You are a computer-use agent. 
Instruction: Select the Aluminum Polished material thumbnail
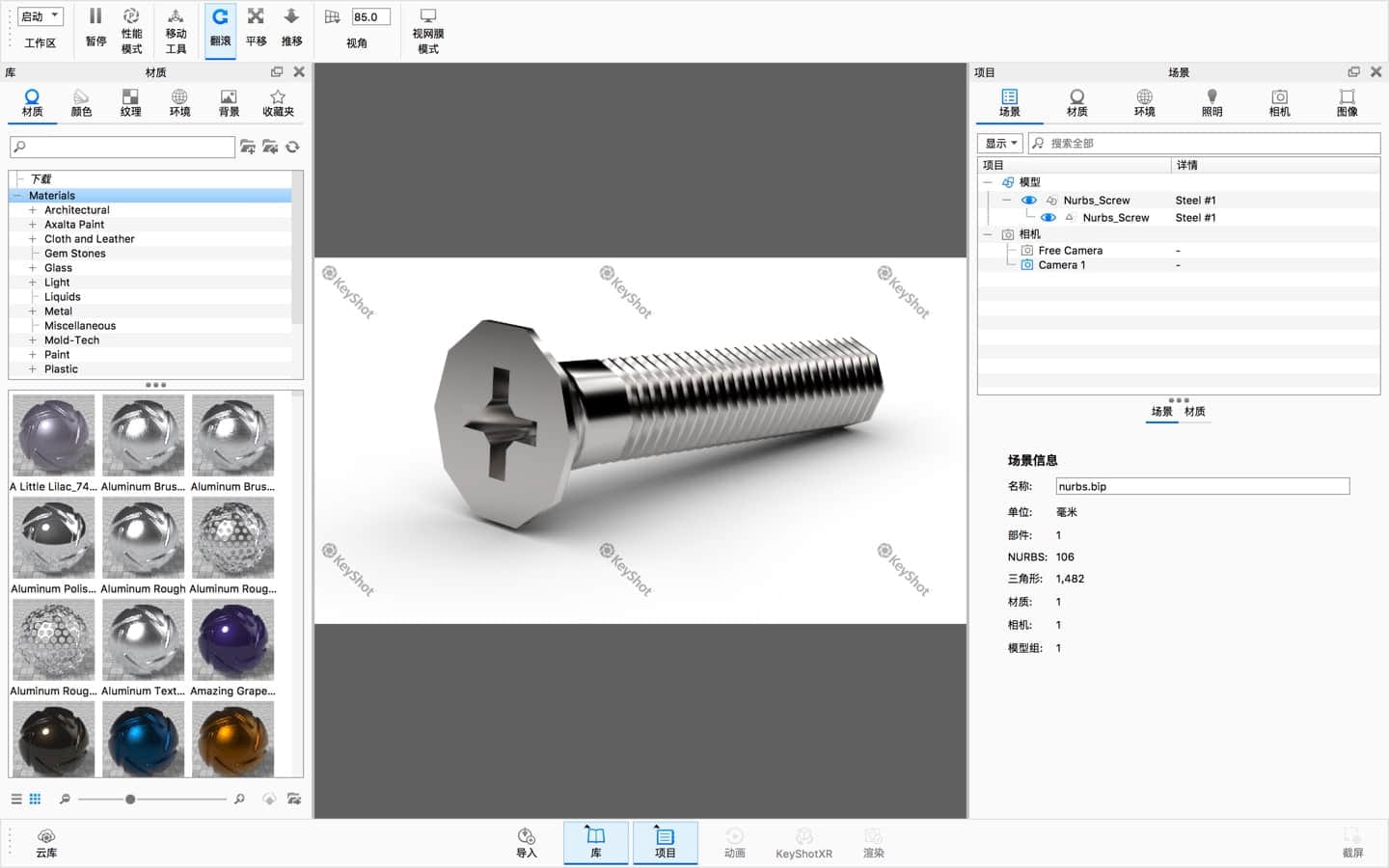(x=53, y=538)
